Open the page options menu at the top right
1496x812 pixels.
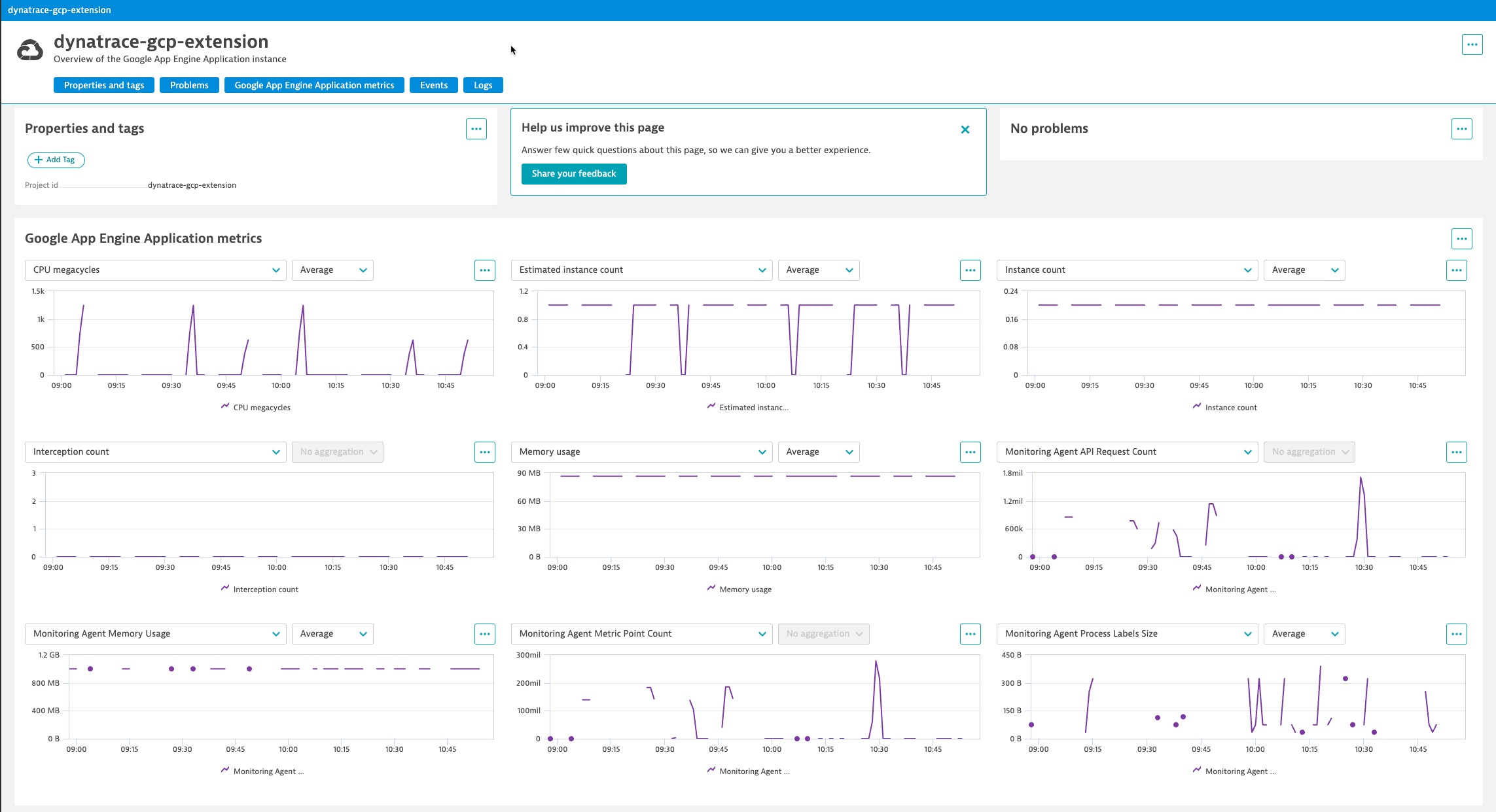click(x=1472, y=44)
